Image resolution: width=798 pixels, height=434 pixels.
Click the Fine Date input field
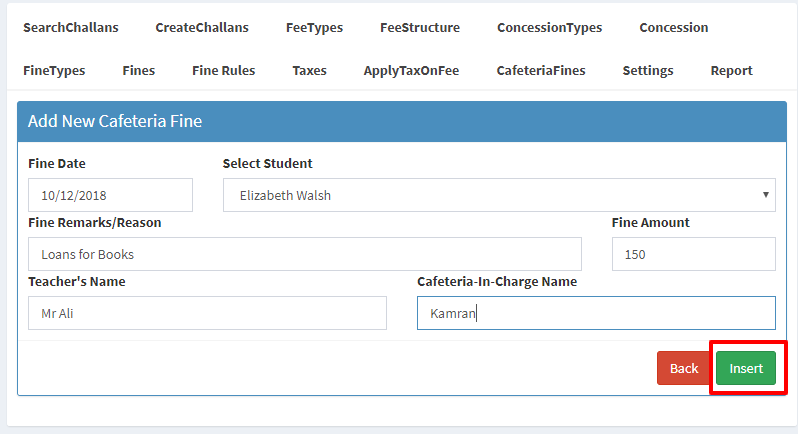tap(110, 195)
